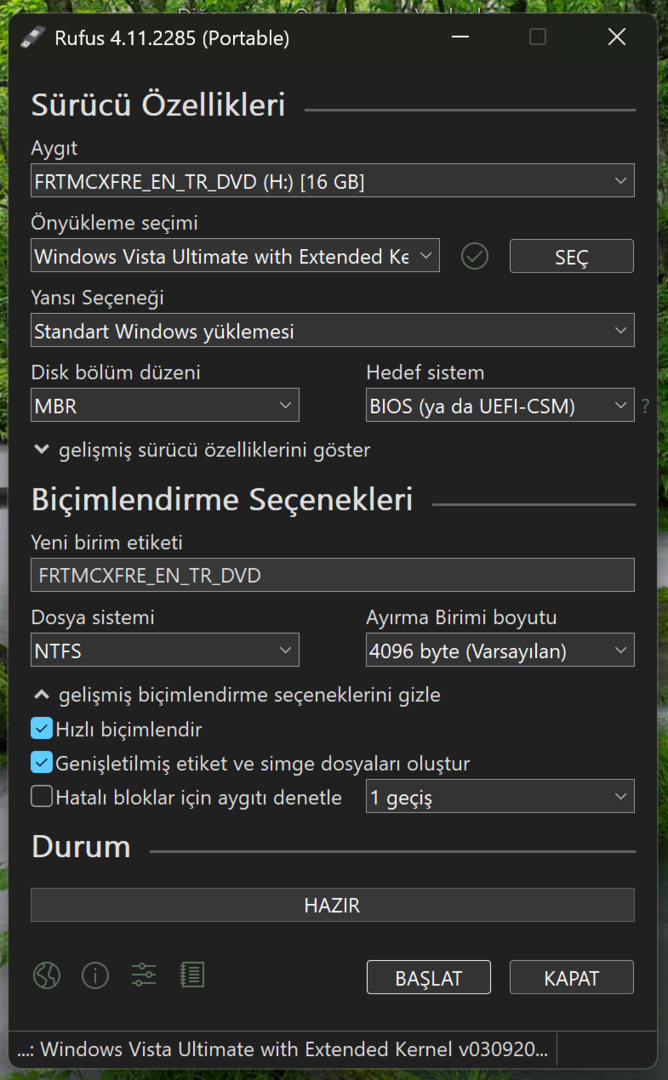Open the 1 geçiş passes dropdown
The width and height of the screenshot is (668, 1080).
(x=500, y=796)
